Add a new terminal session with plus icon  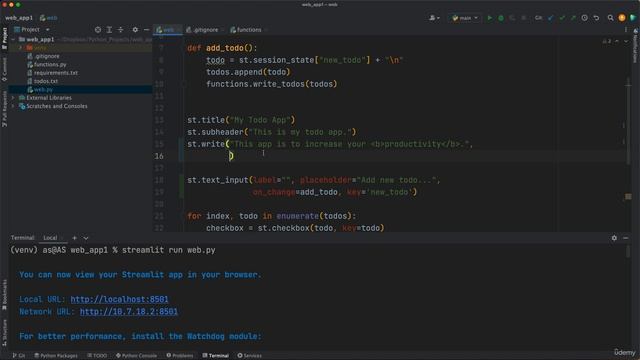coord(74,238)
